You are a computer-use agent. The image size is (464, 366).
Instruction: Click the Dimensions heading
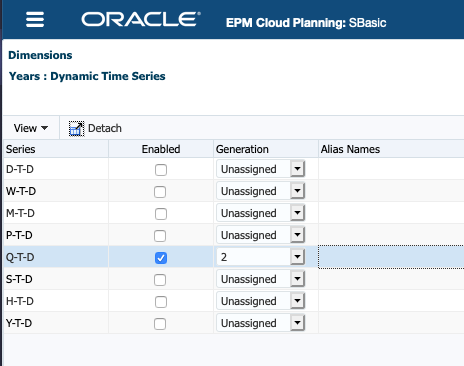click(x=40, y=55)
